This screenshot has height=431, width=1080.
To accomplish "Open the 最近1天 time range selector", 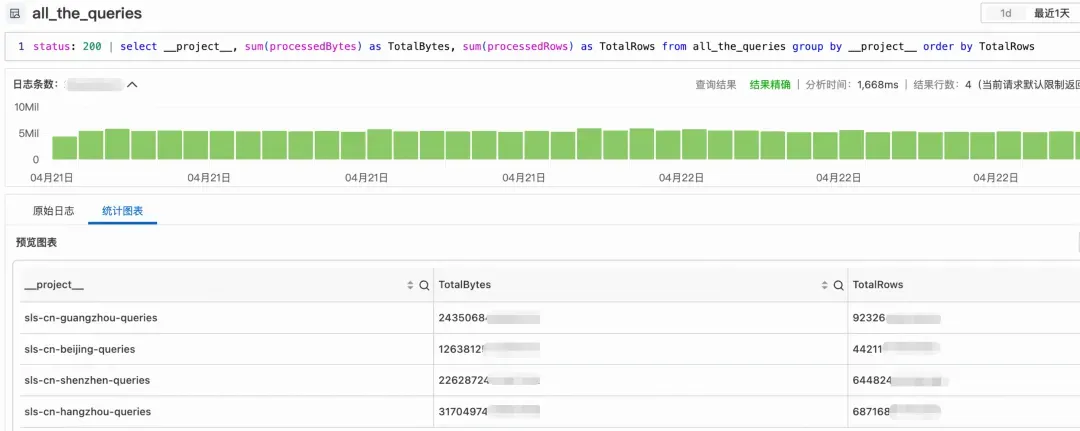I will pos(1051,13).
